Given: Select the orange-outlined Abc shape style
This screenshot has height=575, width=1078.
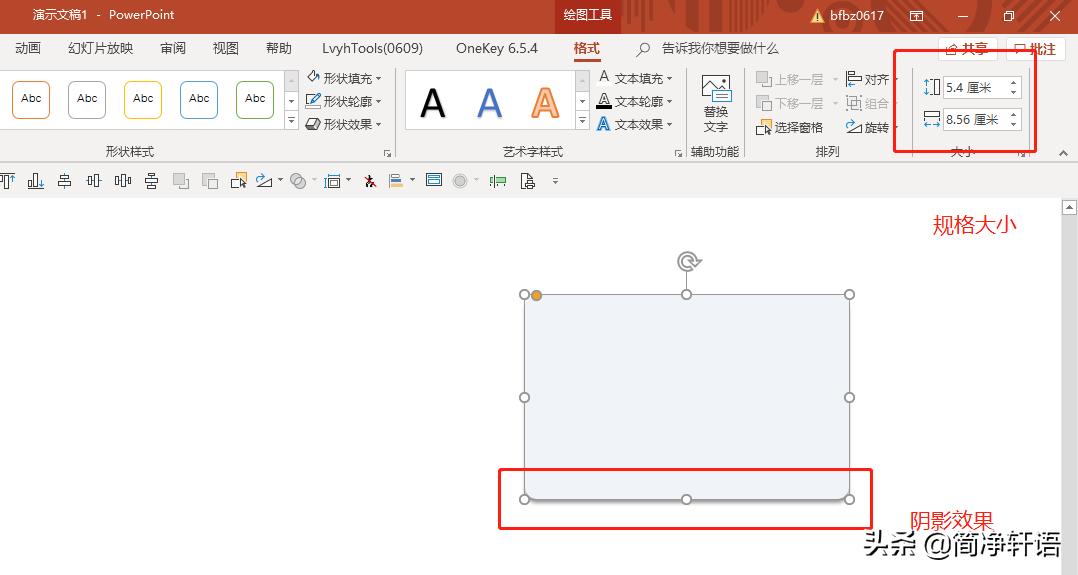Looking at the screenshot, I should 31,99.
